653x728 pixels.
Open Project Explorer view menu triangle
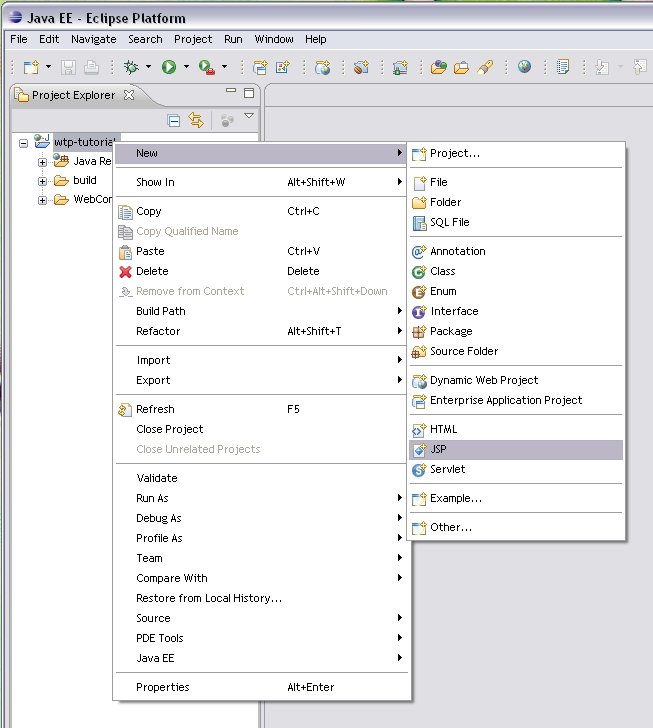click(x=249, y=116)
